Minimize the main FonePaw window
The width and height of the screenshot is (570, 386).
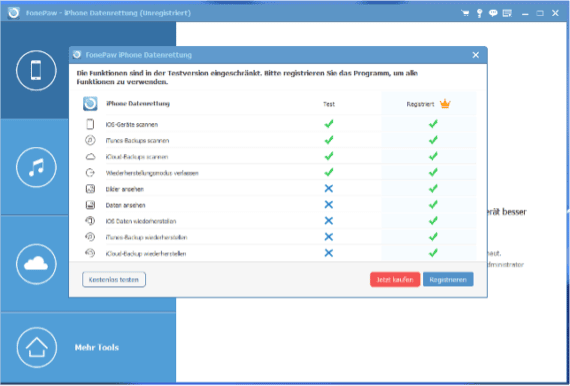(x=525, y=13)
